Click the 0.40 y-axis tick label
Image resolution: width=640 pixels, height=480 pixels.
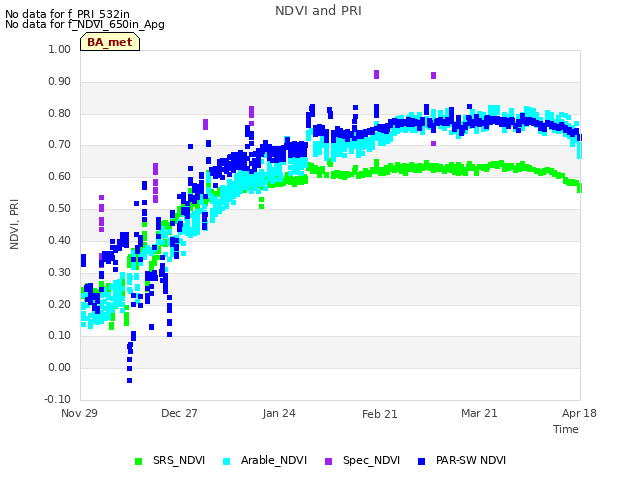click(60, 240)
